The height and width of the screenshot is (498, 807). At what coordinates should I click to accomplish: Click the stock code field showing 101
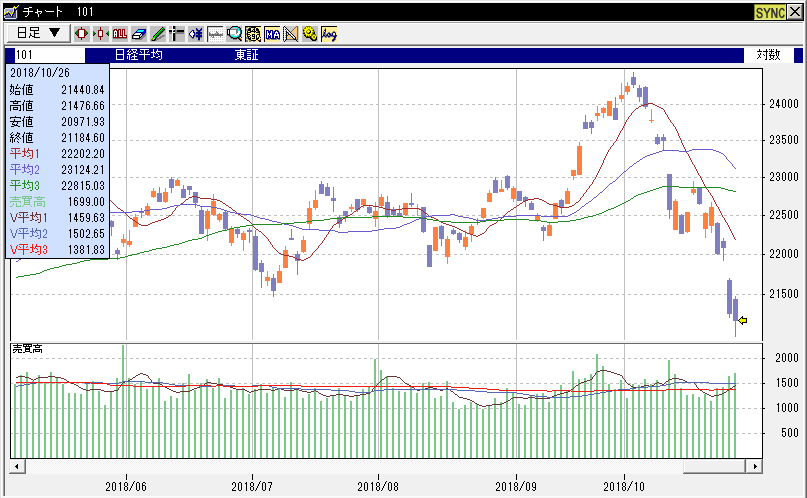point(45,55)
